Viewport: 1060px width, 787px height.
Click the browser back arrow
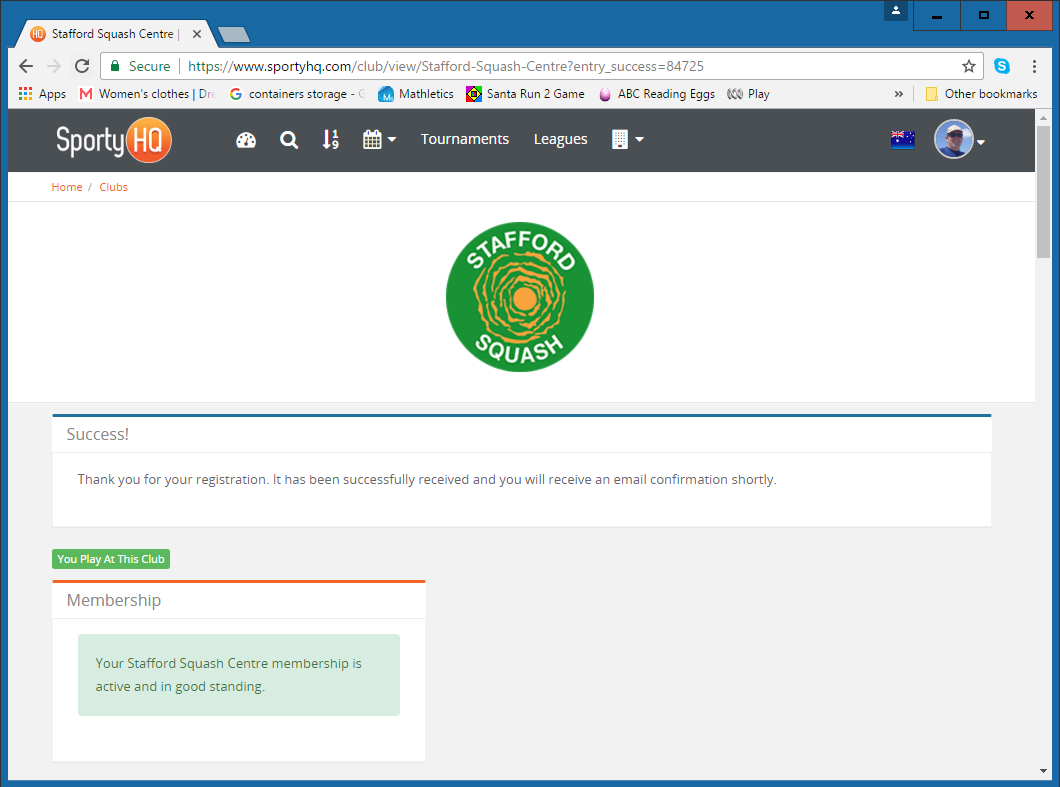click(x=26, y=66)
